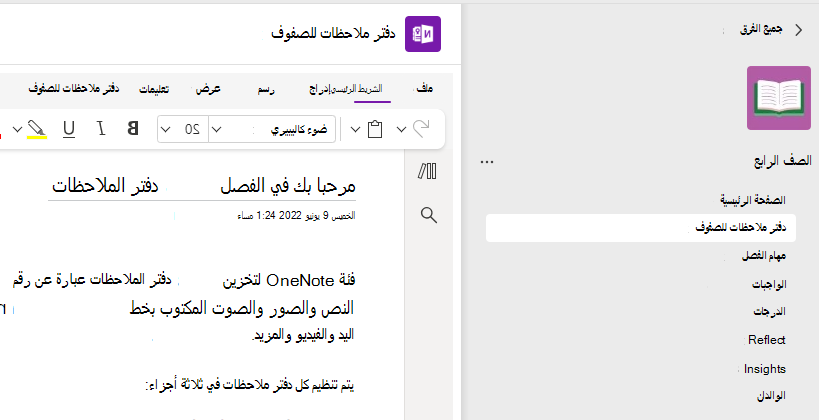819x420 pixels.
Task: Open the دفتر ملاحظات للصفوف ribbon tab
Action: click(74, 88)
